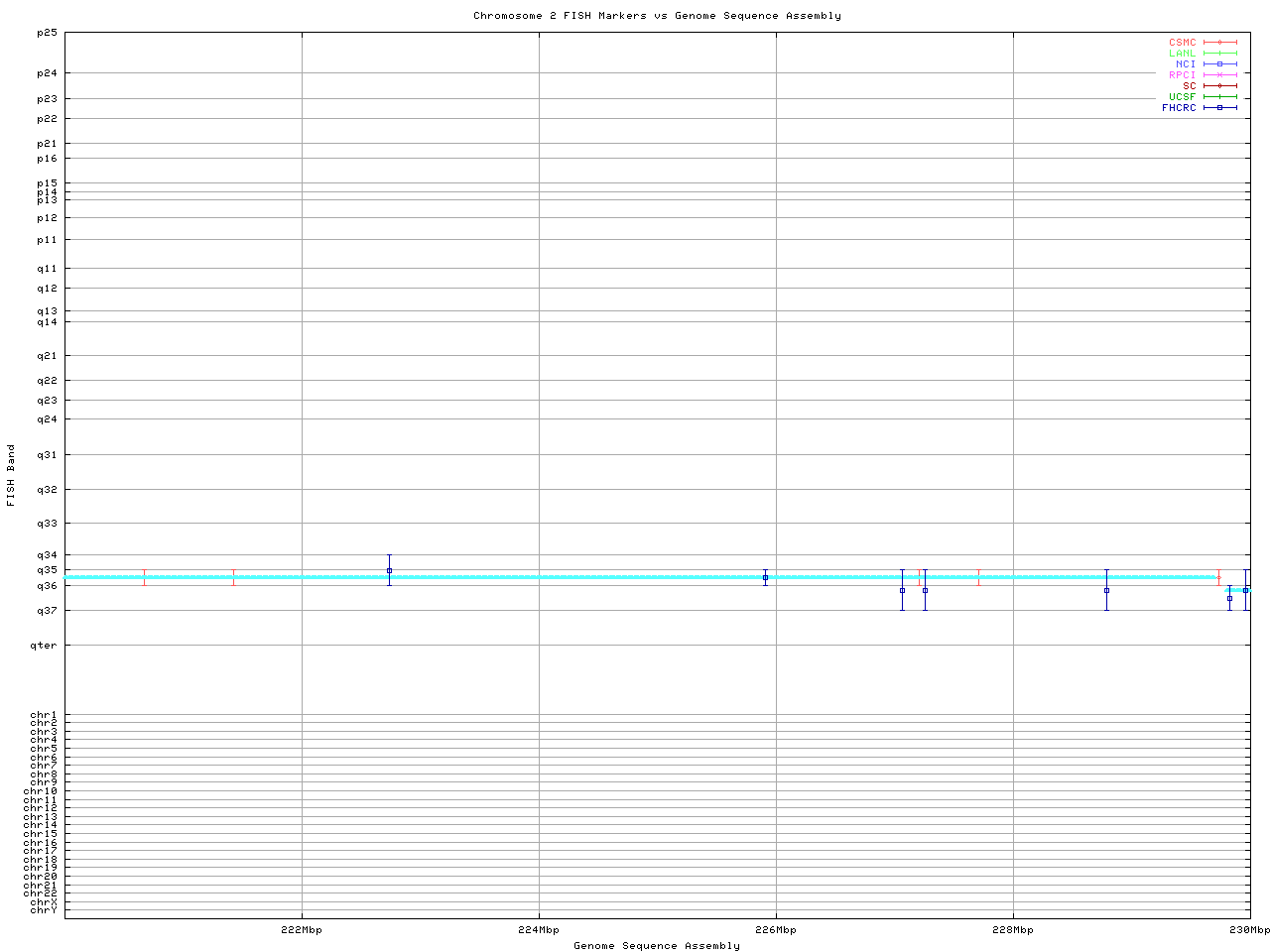Click the FISH Band y-axis title
1270x952 pixels.
click(12, 475)
